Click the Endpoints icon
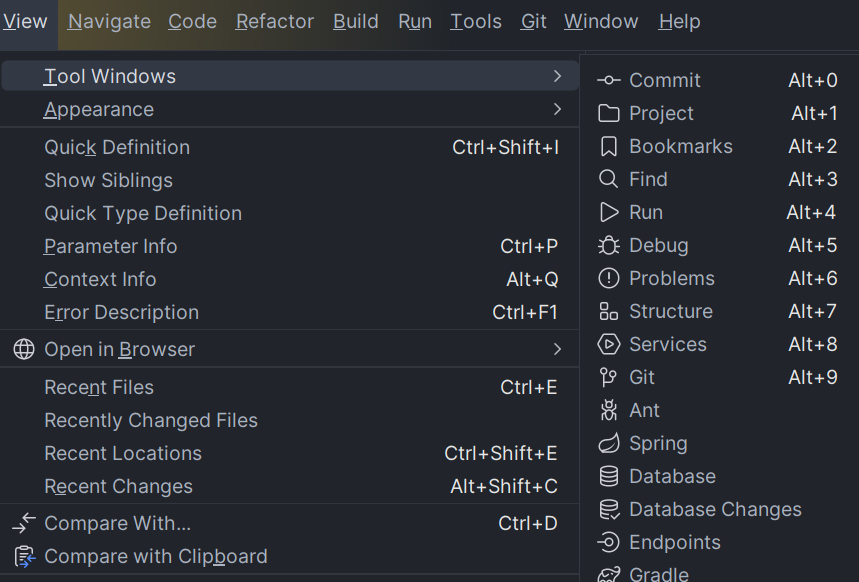 pos(609,542)
